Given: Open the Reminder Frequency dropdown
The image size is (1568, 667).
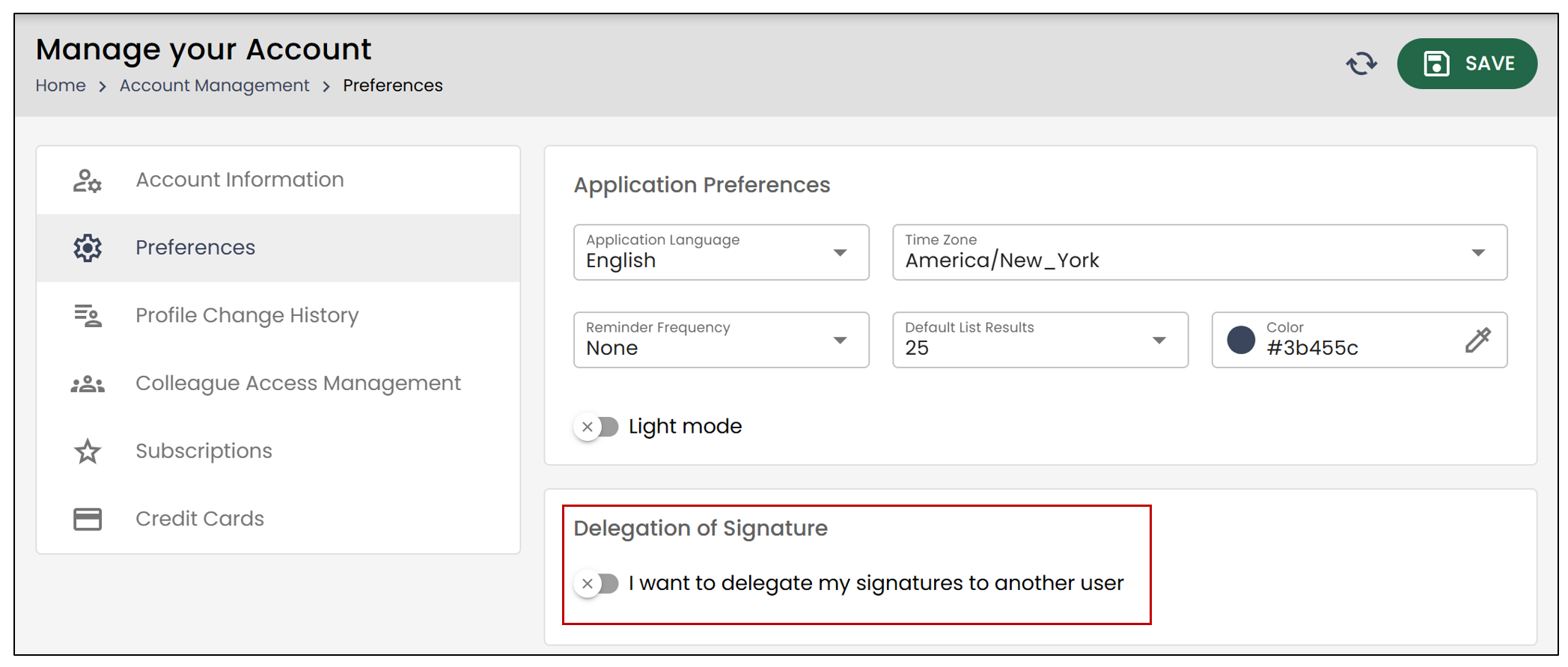Looking at the screenshot, I should tap(721, 340).
